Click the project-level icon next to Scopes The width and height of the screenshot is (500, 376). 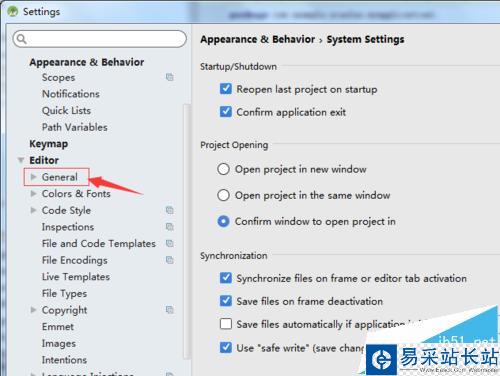[x=169, y=77]
